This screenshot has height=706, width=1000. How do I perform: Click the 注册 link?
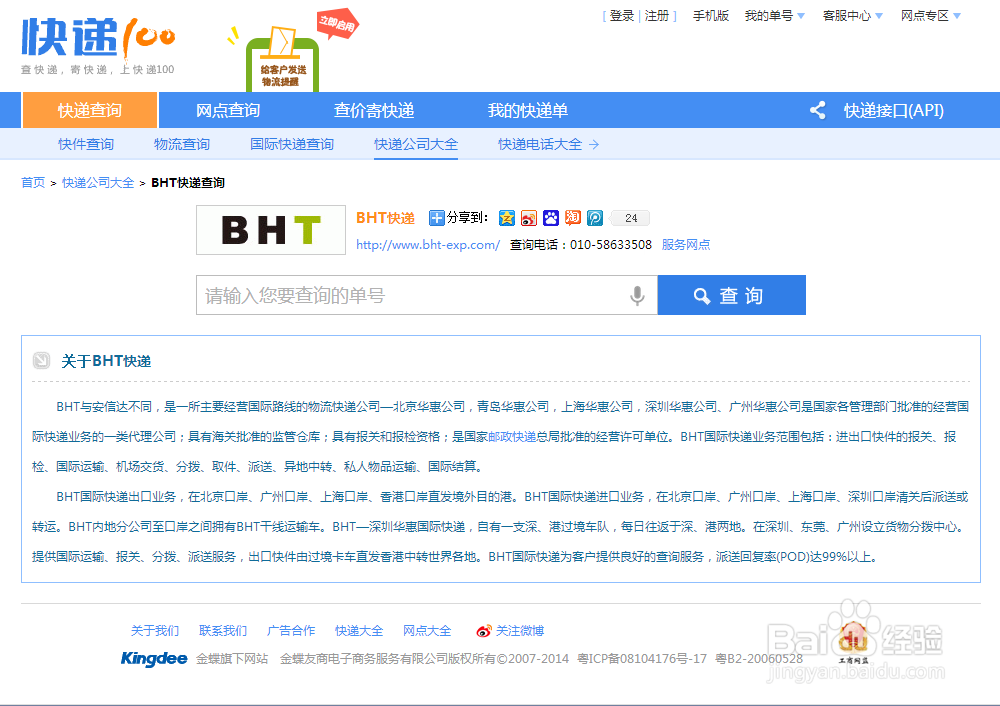coord(657,15)
